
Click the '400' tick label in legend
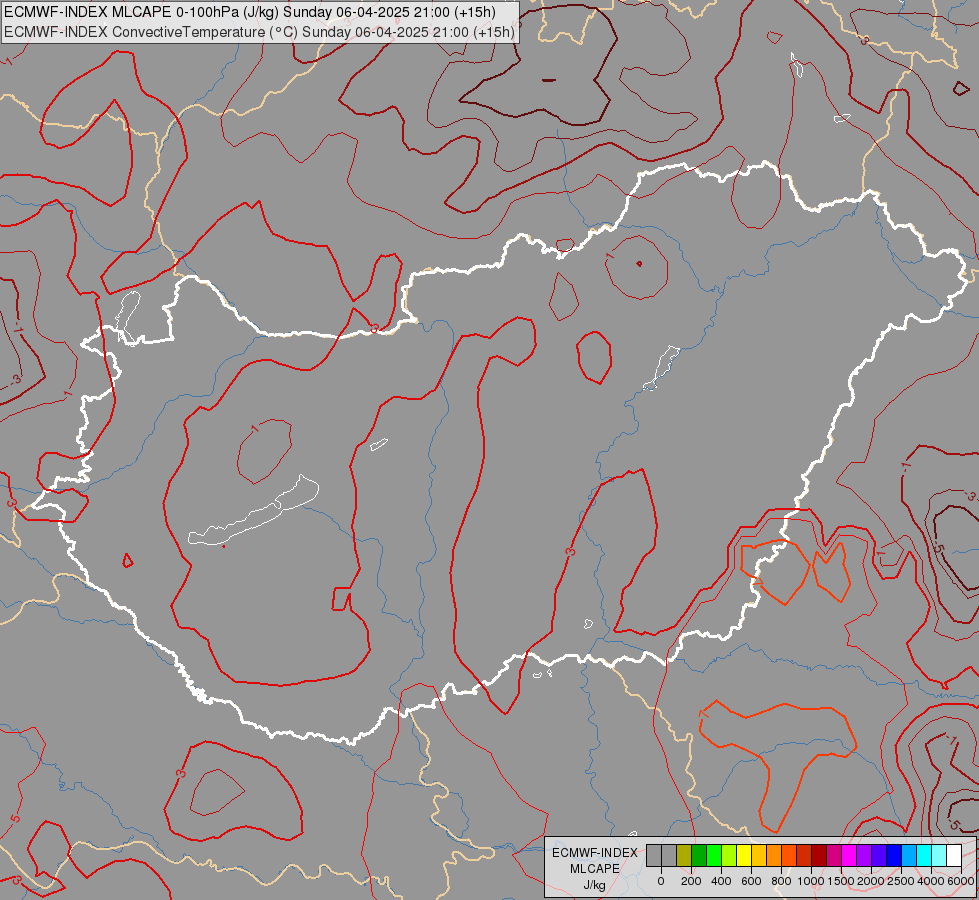(721, 881)
